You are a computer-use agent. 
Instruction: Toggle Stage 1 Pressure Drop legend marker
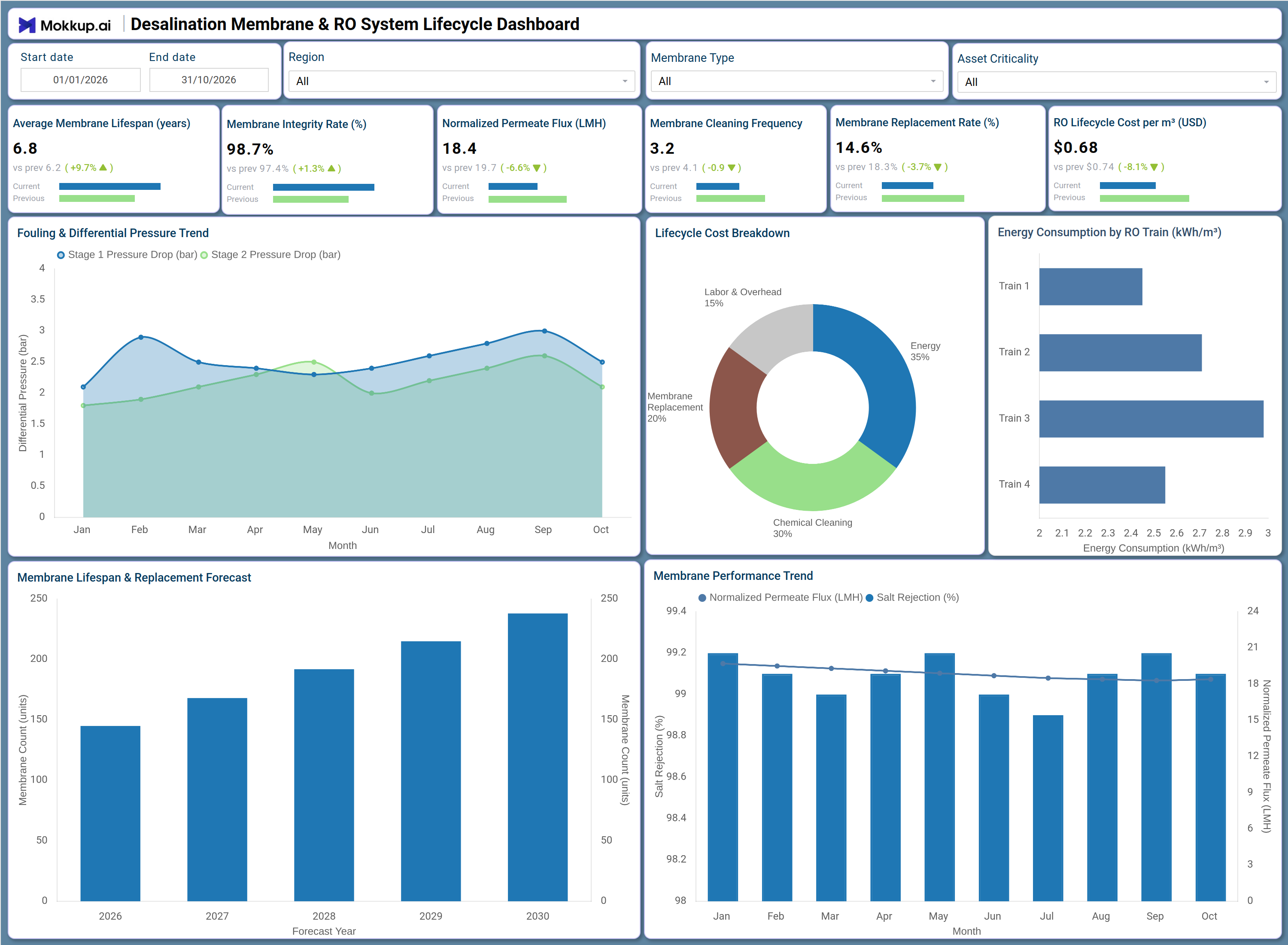(61, 255)
